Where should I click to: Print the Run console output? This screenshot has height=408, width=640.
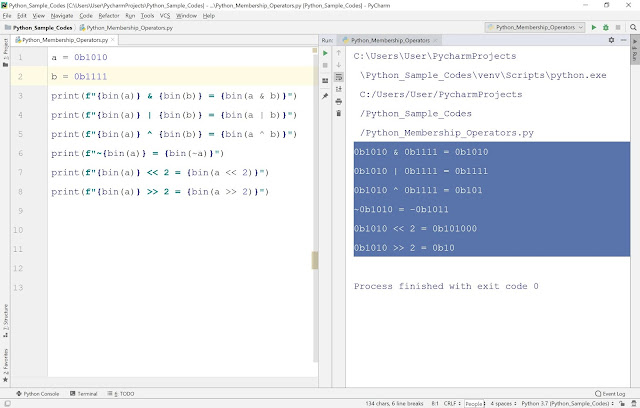[x=339, y=101]
